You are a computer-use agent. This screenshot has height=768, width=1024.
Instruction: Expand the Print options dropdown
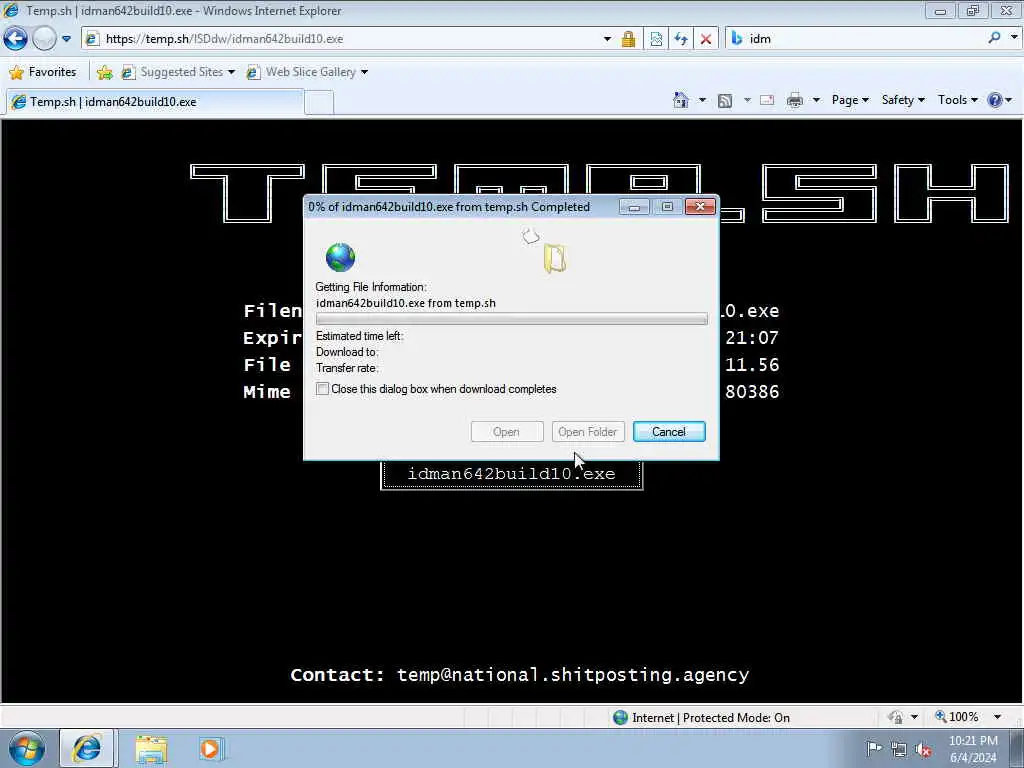(816, 100)
